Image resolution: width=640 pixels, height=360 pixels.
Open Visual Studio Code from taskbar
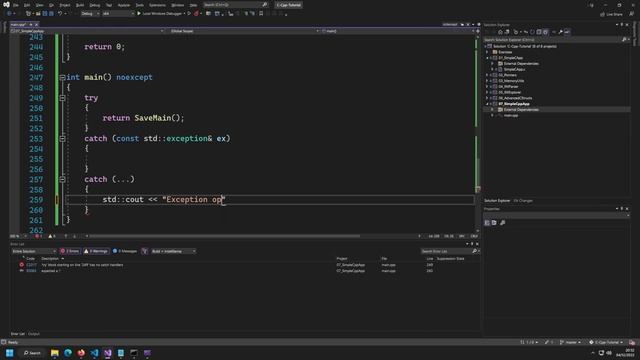coord(94,353)
